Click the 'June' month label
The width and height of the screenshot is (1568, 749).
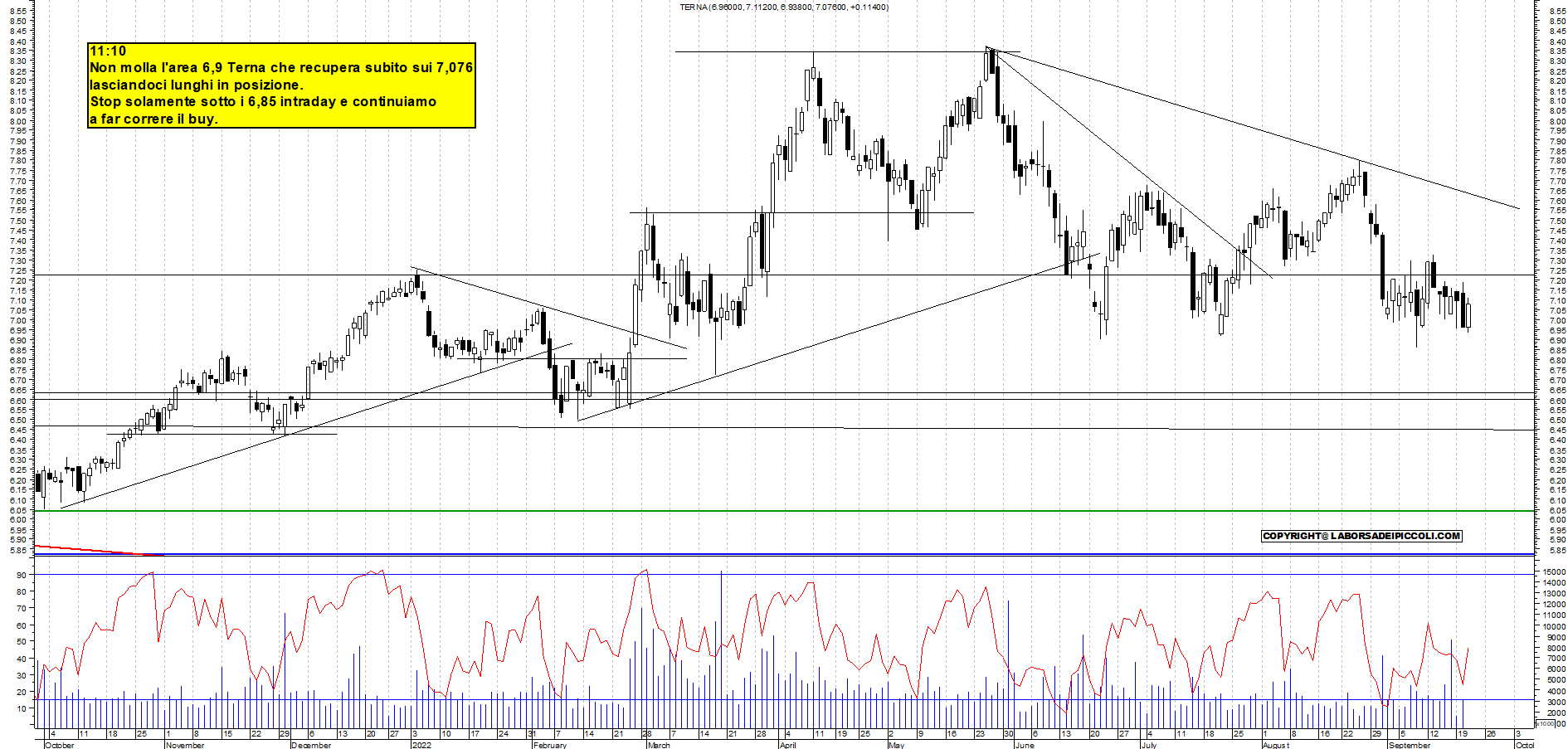(x=1025, y=745)
